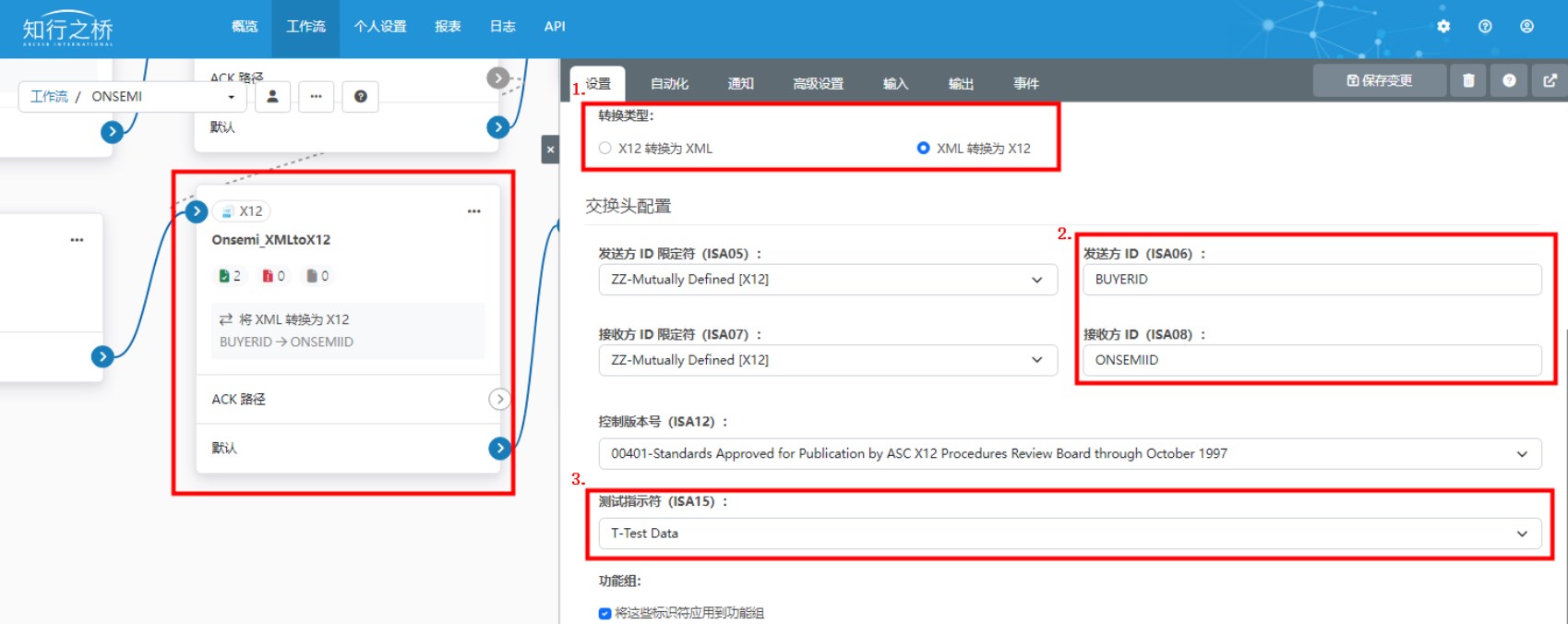Expand 发送方 ID 限定符 (ISA05) dropdown
The image size is (1568, 624).
pyautogui.click(x=827, y=280)
